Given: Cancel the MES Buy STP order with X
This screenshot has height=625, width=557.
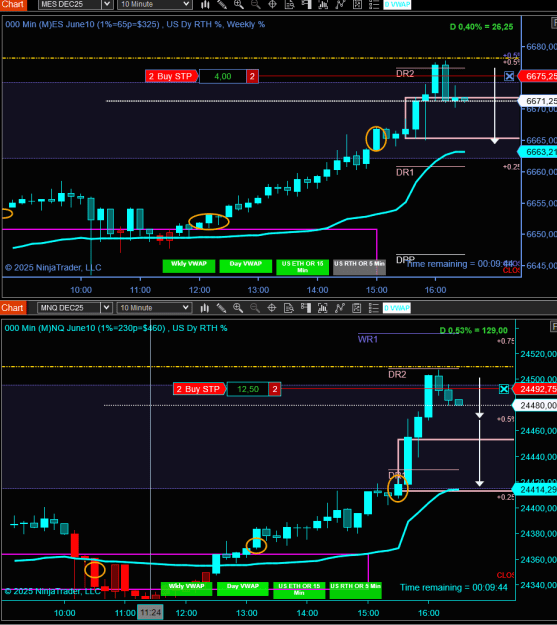Looking at the screenshot, I should click(509, 76).
